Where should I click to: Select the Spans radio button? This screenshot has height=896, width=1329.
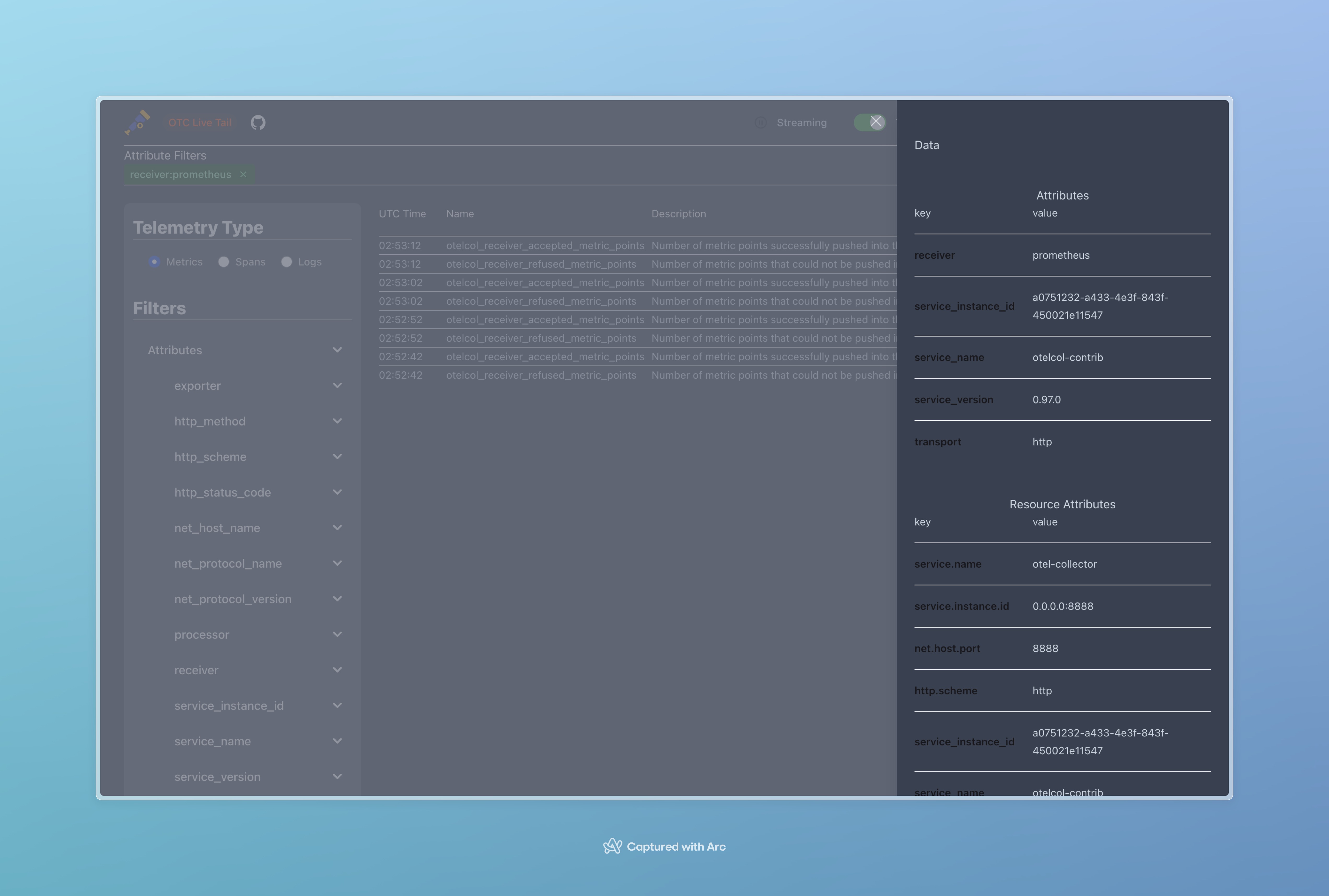point(224,262)
